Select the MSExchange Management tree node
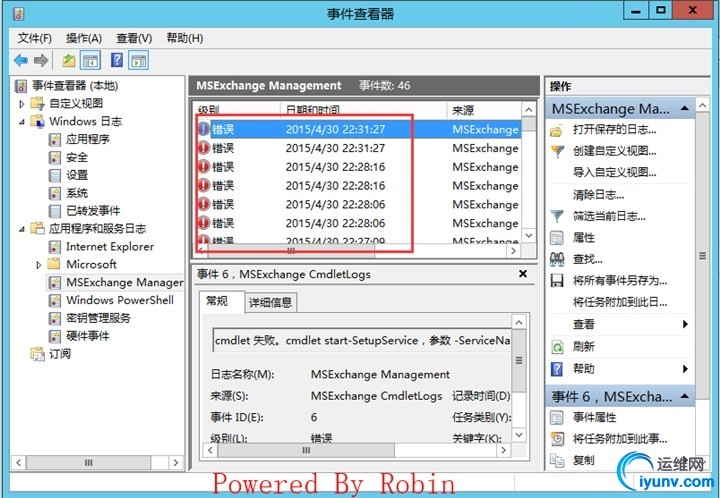 tap(124, 283)
